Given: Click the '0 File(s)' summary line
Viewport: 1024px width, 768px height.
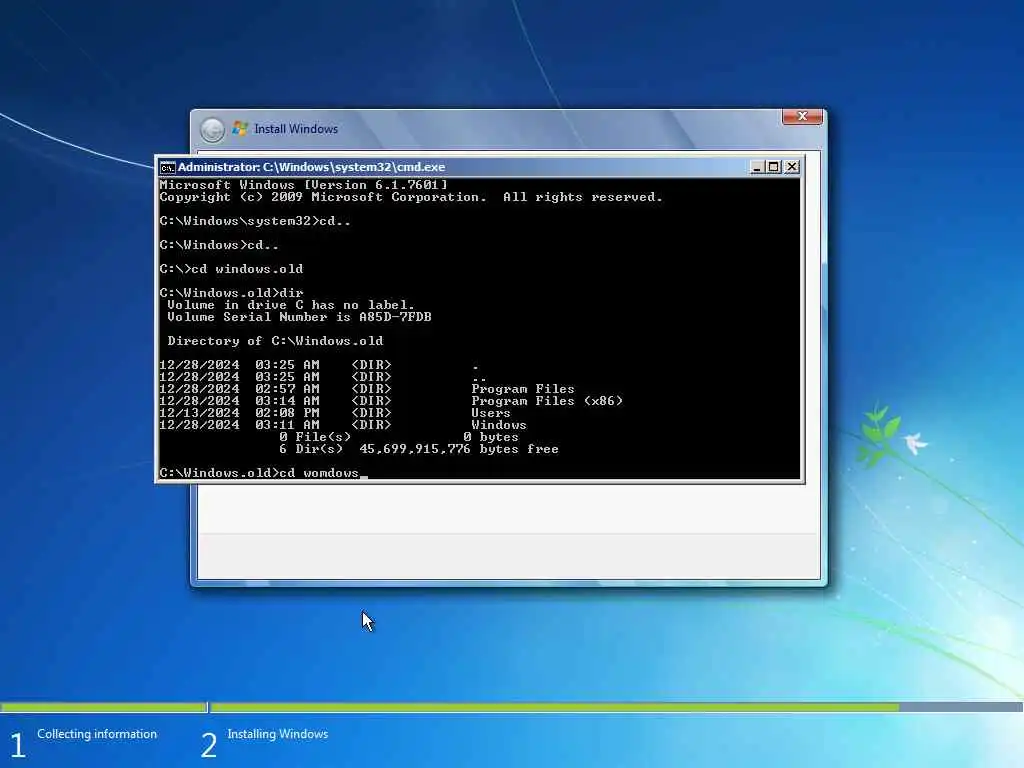Looking at the screenshot, I should coord(398,437).
